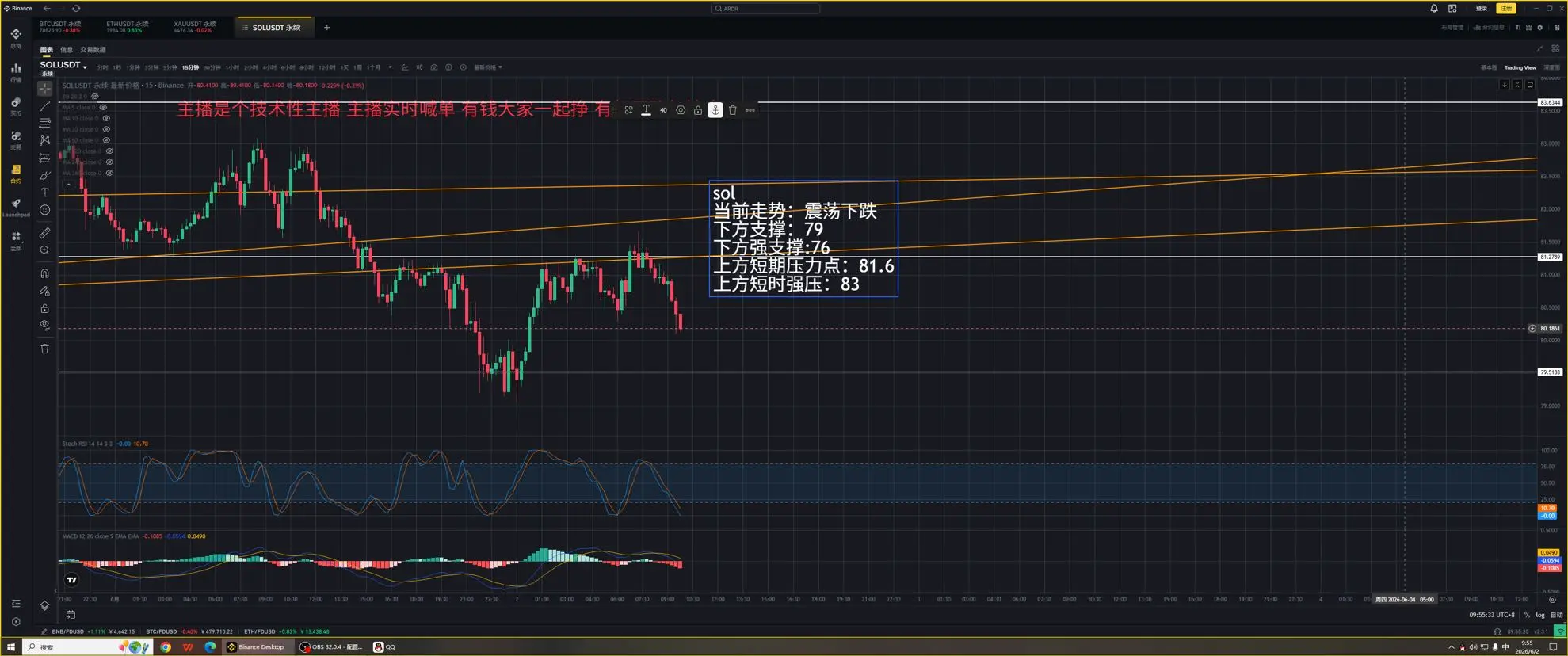Open the go-to-date calendar icon
The width and height of the screenshot is (1568, 656).
(x=71, y=615)
